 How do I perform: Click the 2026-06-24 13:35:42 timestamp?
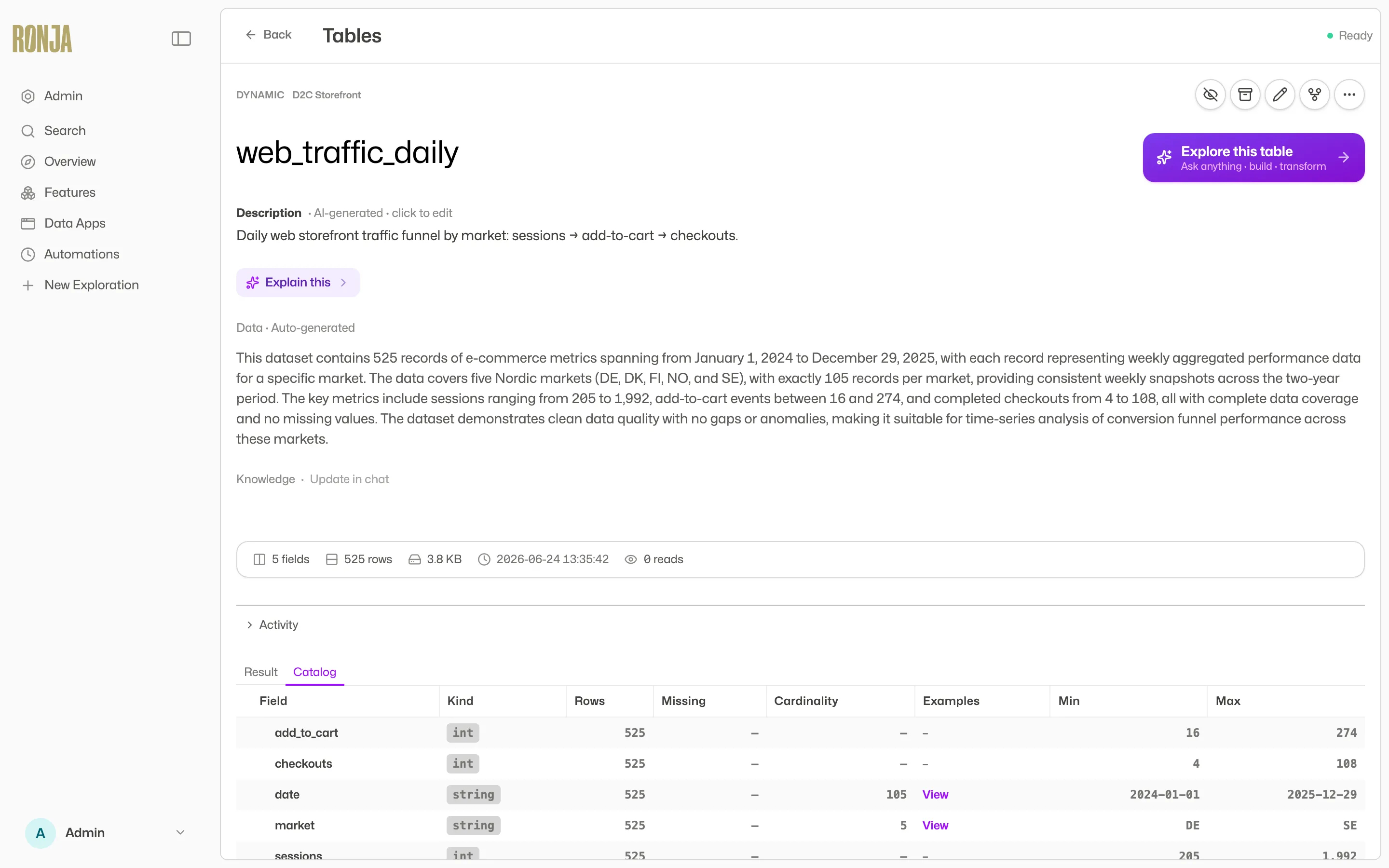543,560
